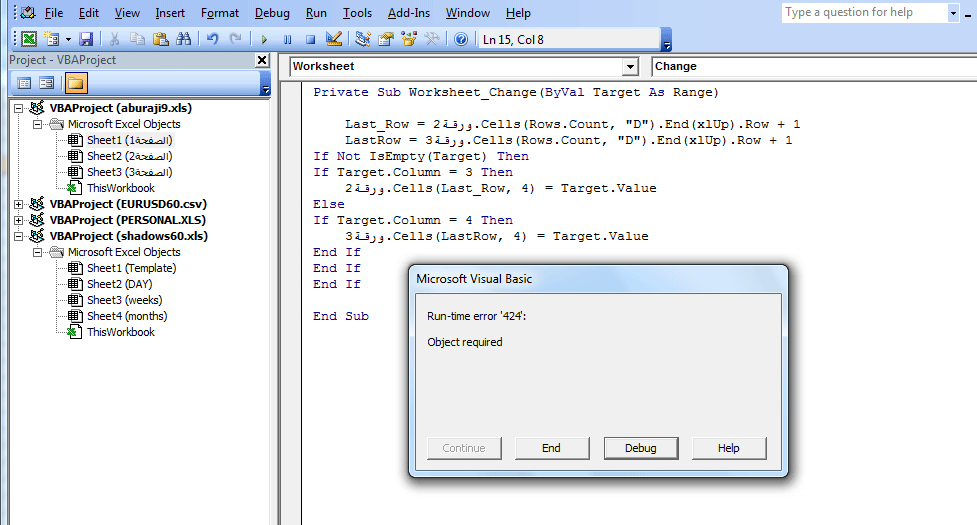Click the Visual Basic Help question icon
Image resolution: width=977 pixels, height=525 pixels.
460,39
